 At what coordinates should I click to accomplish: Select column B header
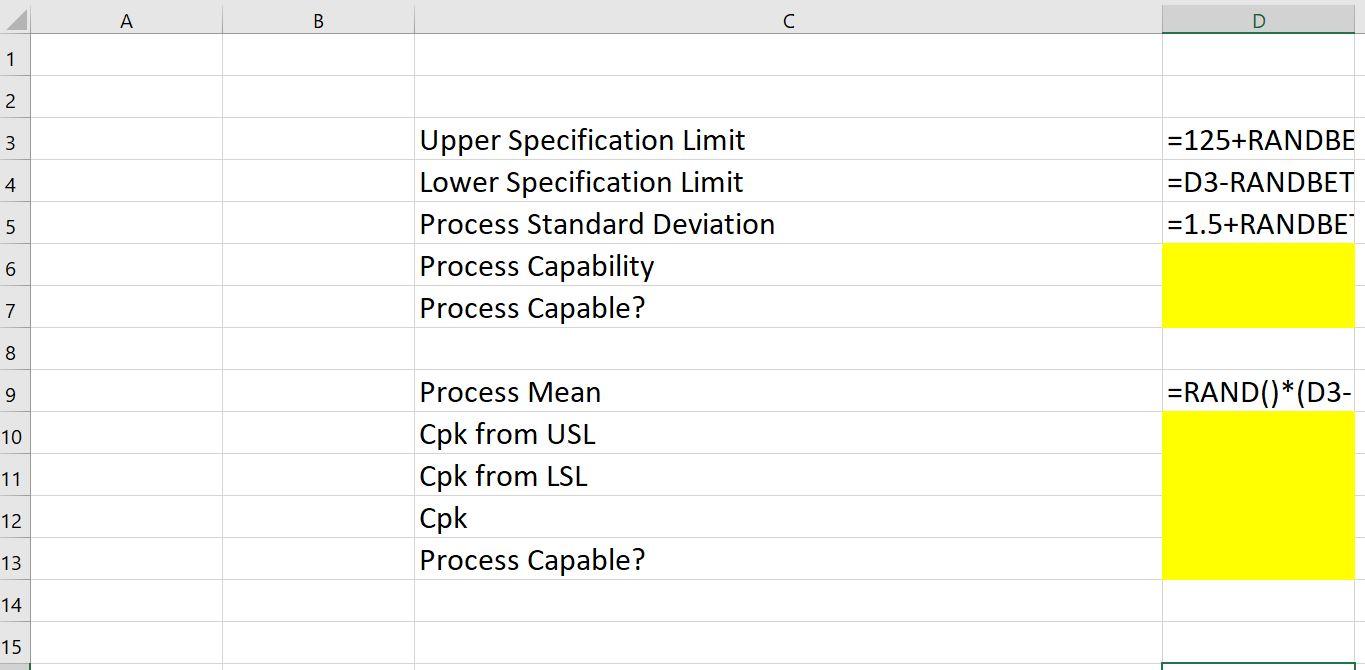pyautogui.click(x=318, y=19)
